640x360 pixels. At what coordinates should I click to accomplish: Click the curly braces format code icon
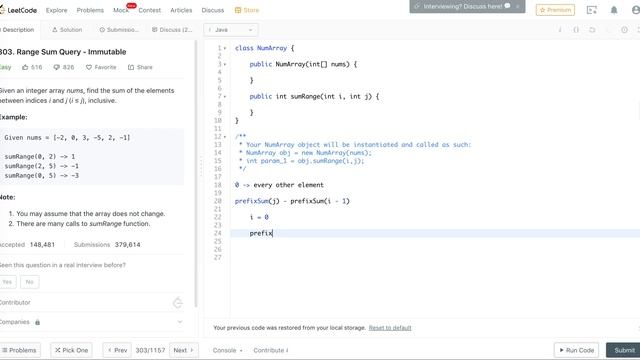click(x=576, y=30)
